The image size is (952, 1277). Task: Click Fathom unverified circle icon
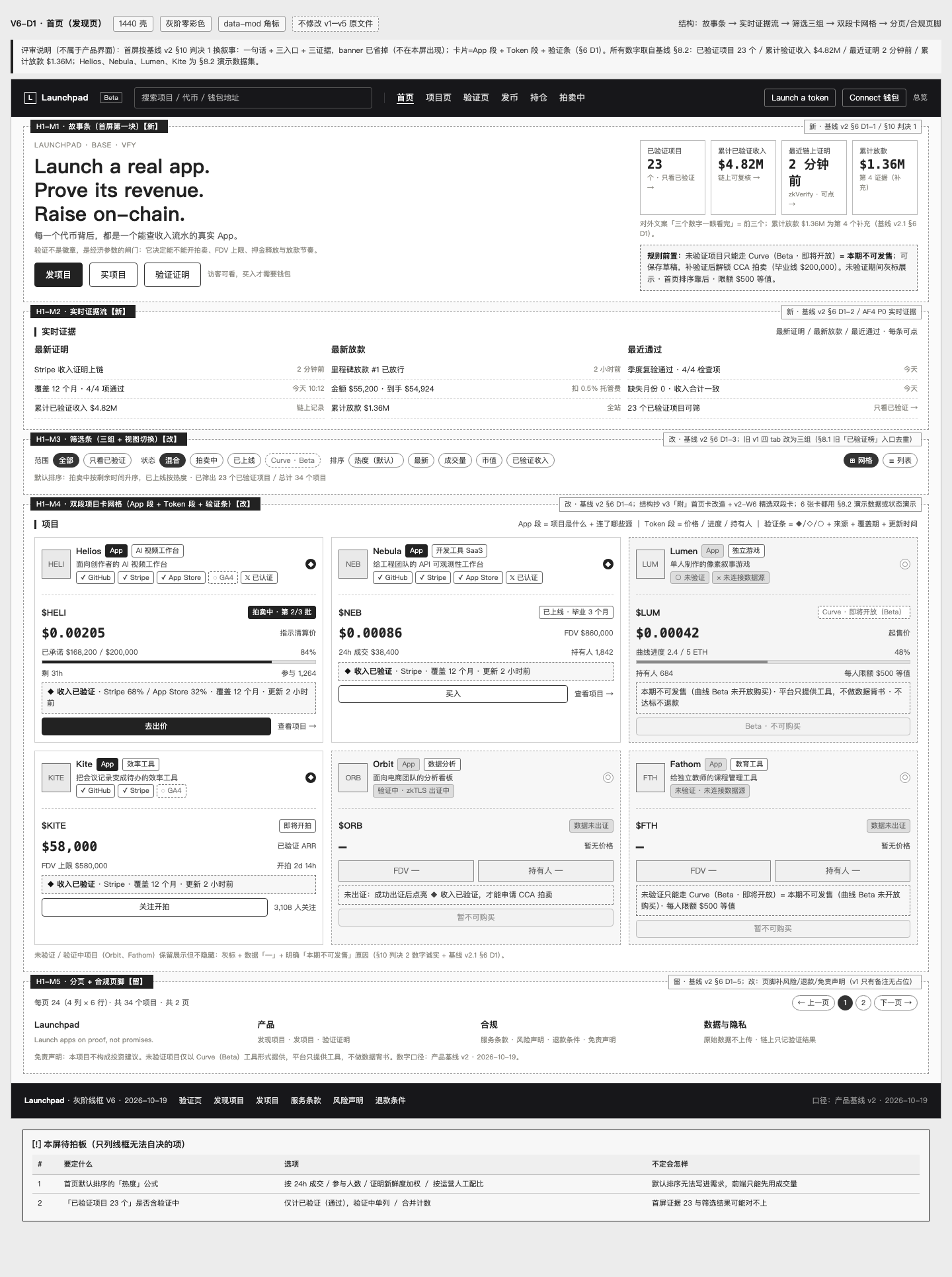905,778
